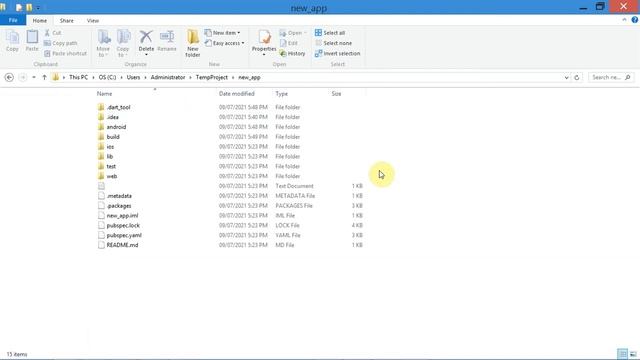Click the Open button in ribbon
Image resolution: width=640 pixels, height=360 pixels.
pos(293,33)
